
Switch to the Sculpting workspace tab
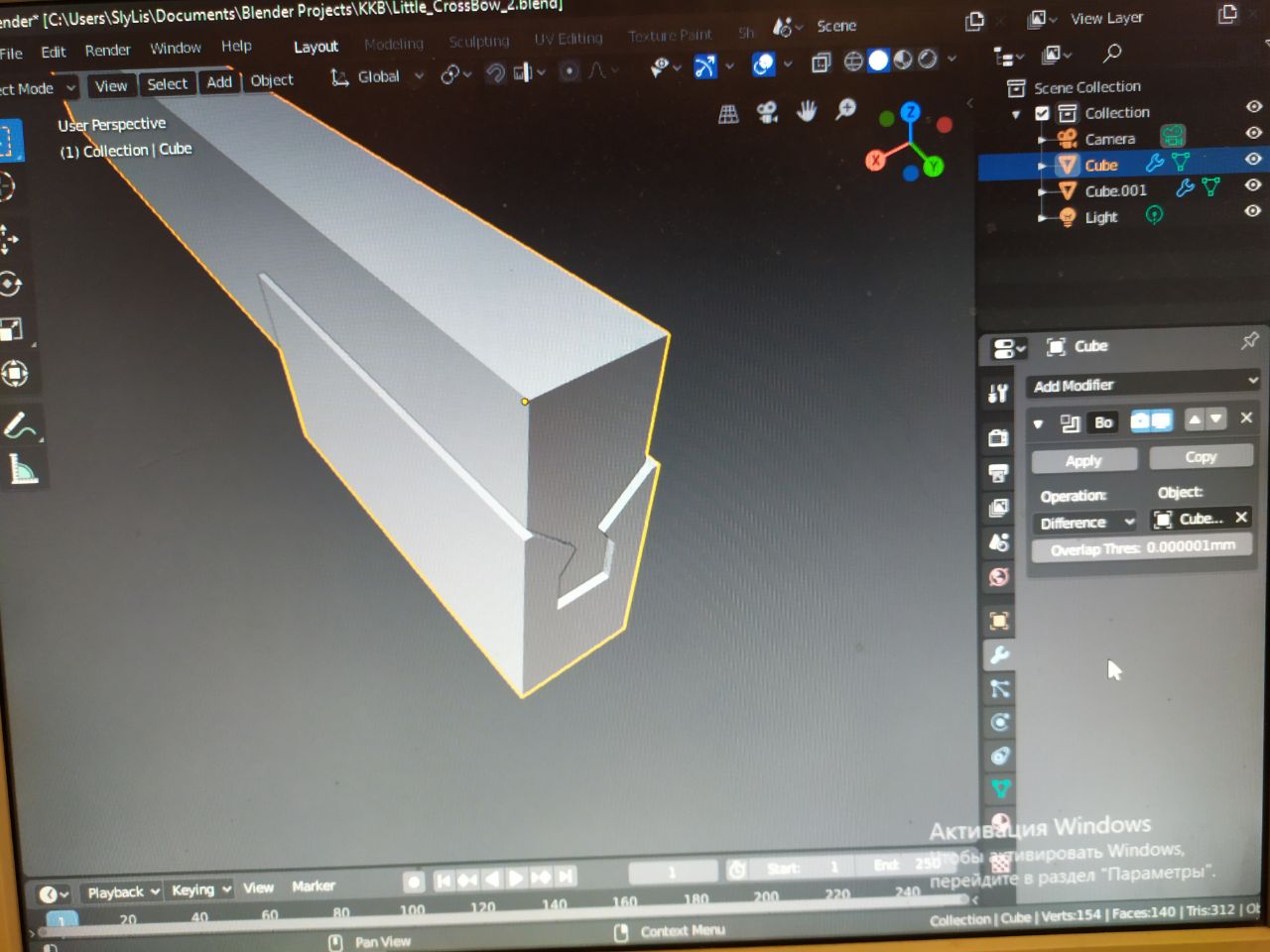tap(478, 41)
